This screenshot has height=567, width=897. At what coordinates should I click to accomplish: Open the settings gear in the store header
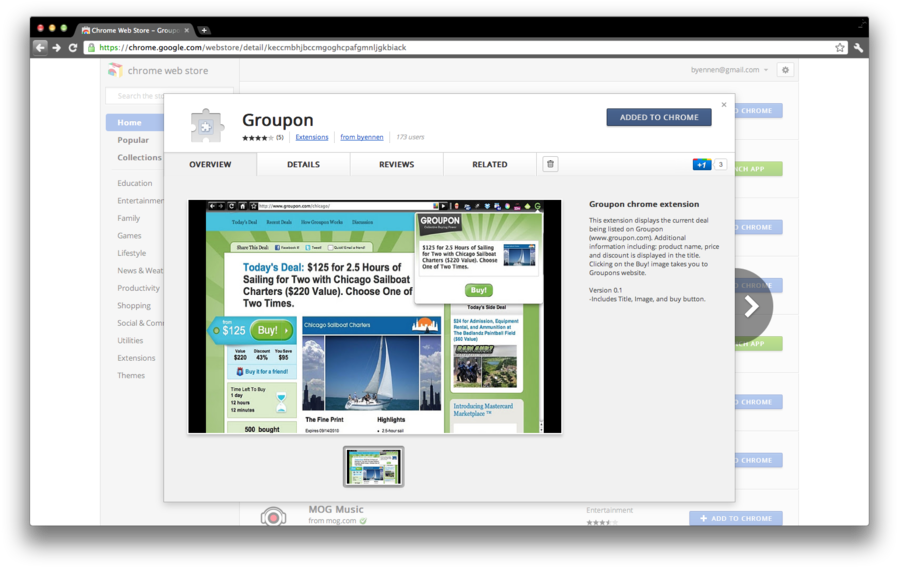pyautogui.click(x=785, y=70)
